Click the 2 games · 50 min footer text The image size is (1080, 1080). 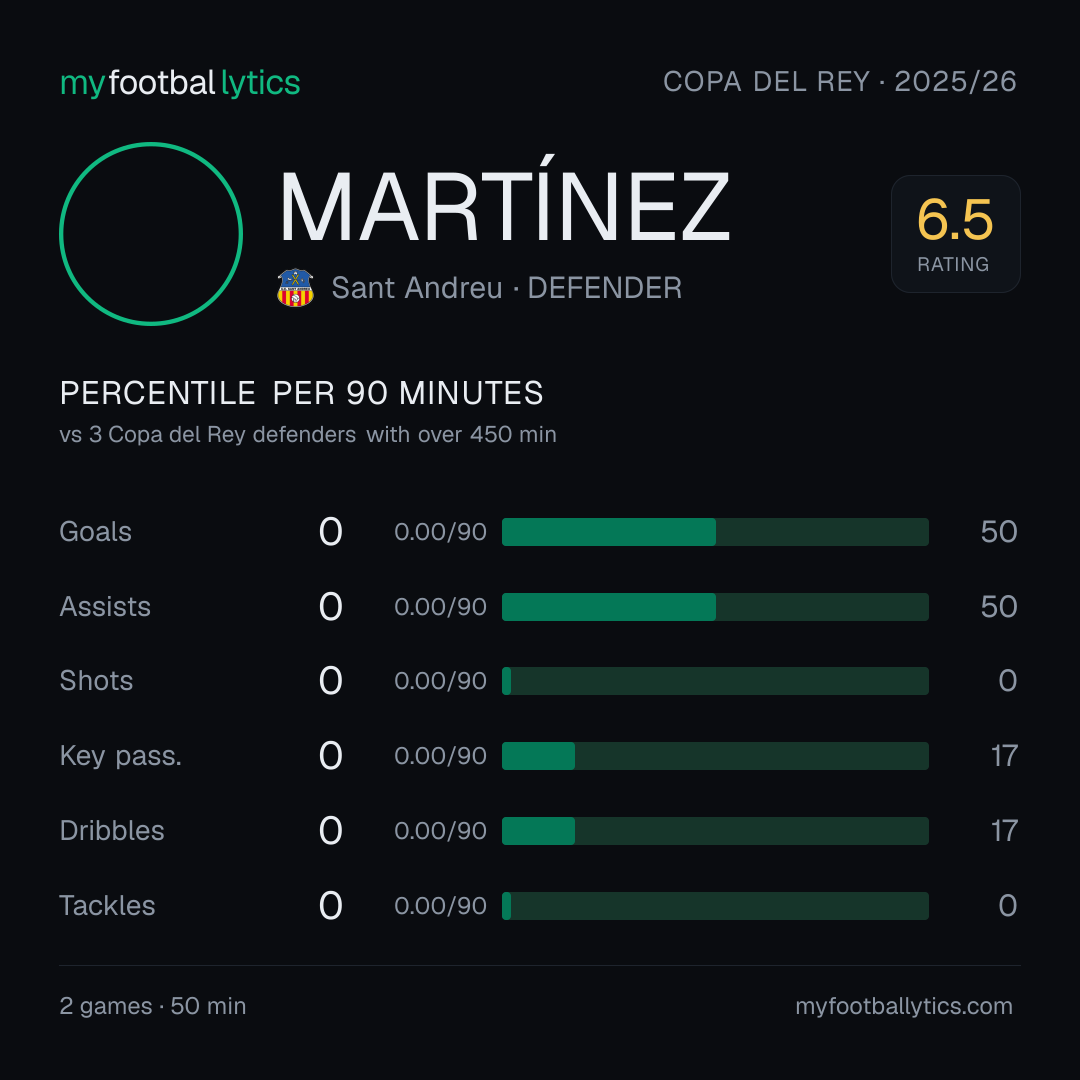(153, 1006)
